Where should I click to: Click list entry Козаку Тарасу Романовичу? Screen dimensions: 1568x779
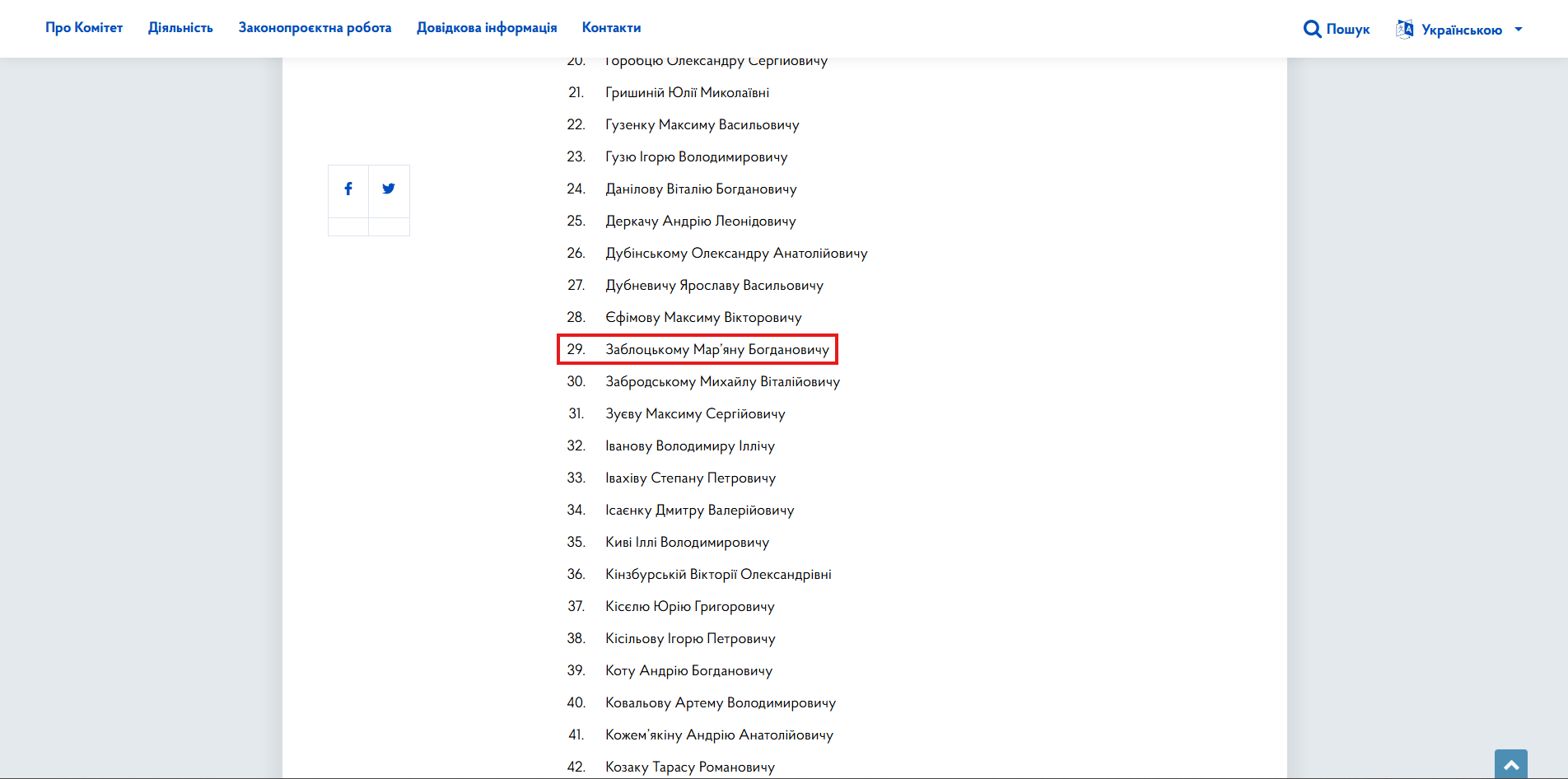(x=690, y=767)
